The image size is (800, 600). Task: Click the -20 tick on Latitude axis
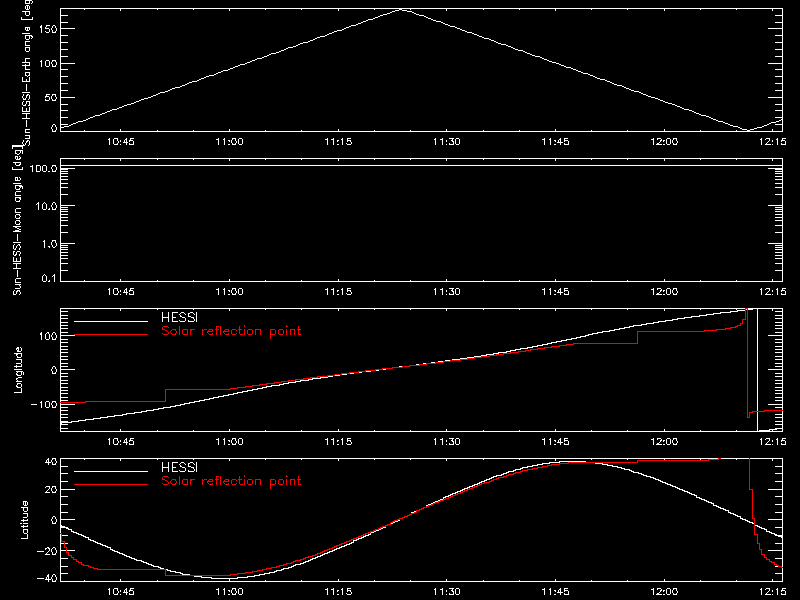[47, 551]
